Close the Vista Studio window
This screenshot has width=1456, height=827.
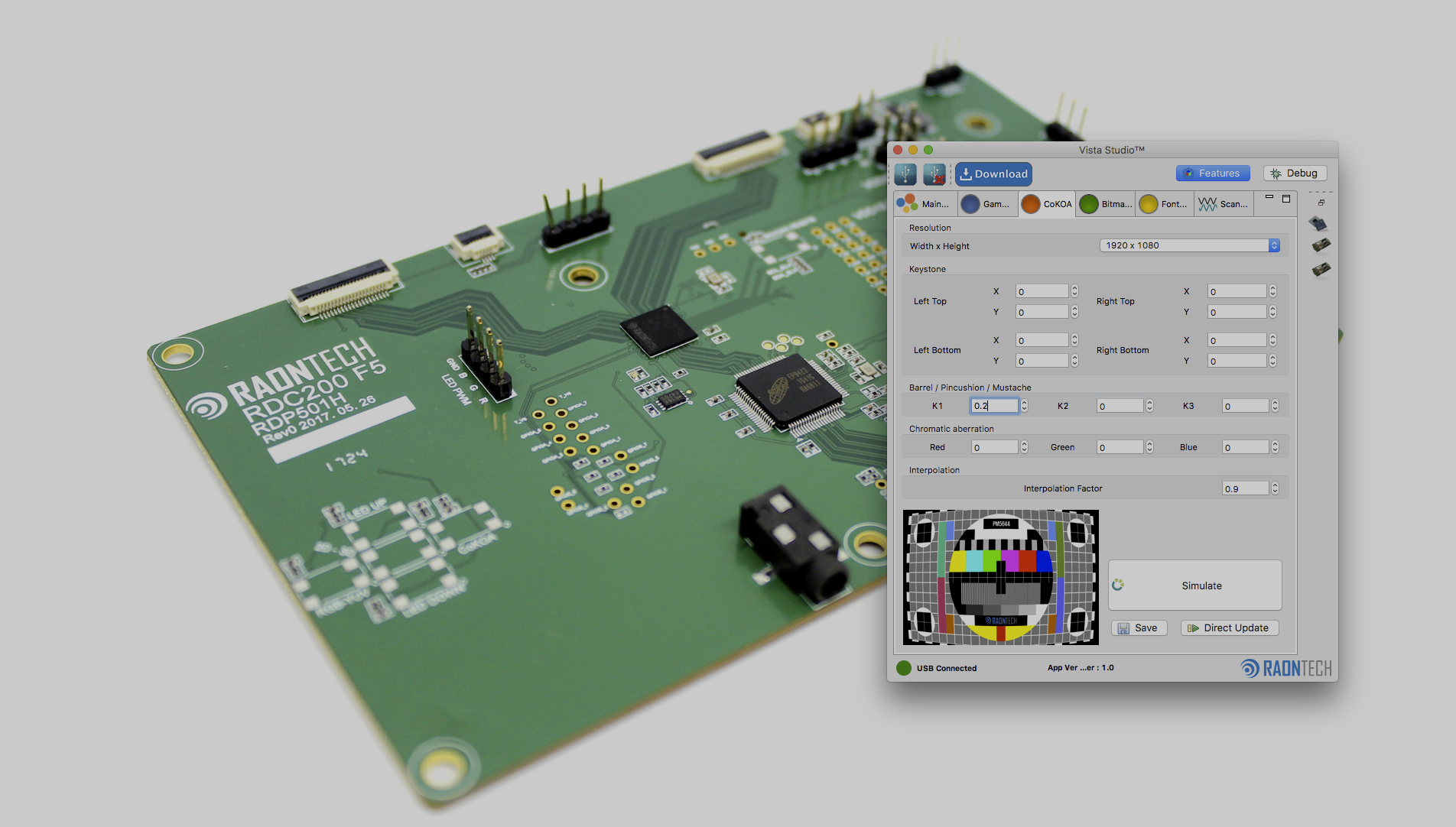tap(898, 150)
